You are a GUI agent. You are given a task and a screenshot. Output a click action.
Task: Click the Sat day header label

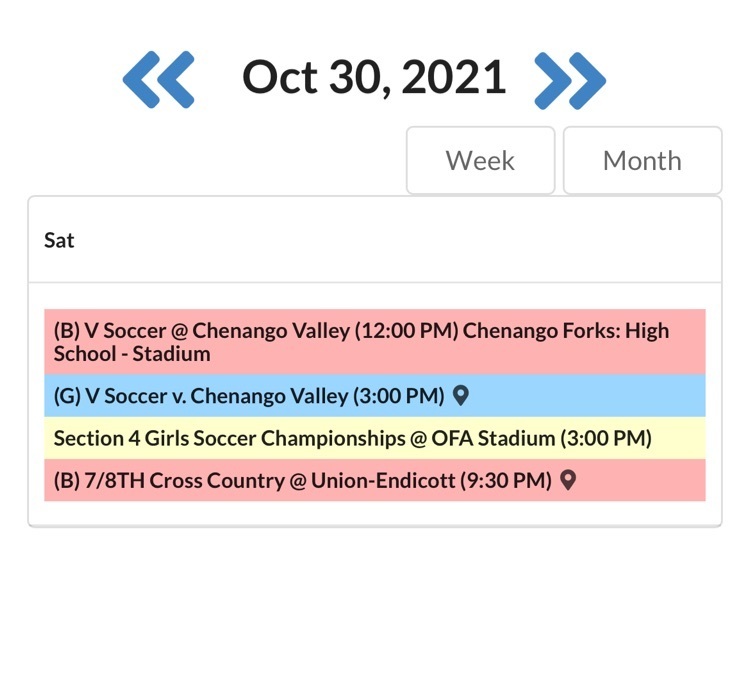click(59, 240)
